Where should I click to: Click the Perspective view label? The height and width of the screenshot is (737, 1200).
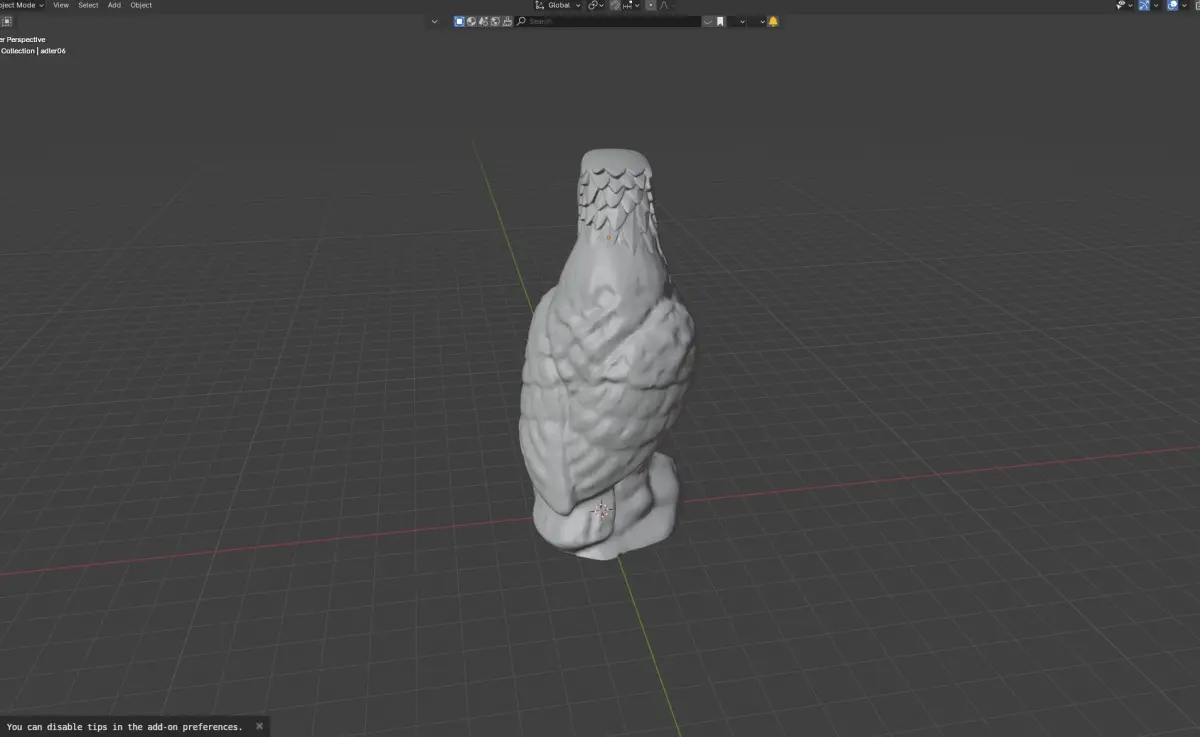pyautogui.click(x=23, y=39)
